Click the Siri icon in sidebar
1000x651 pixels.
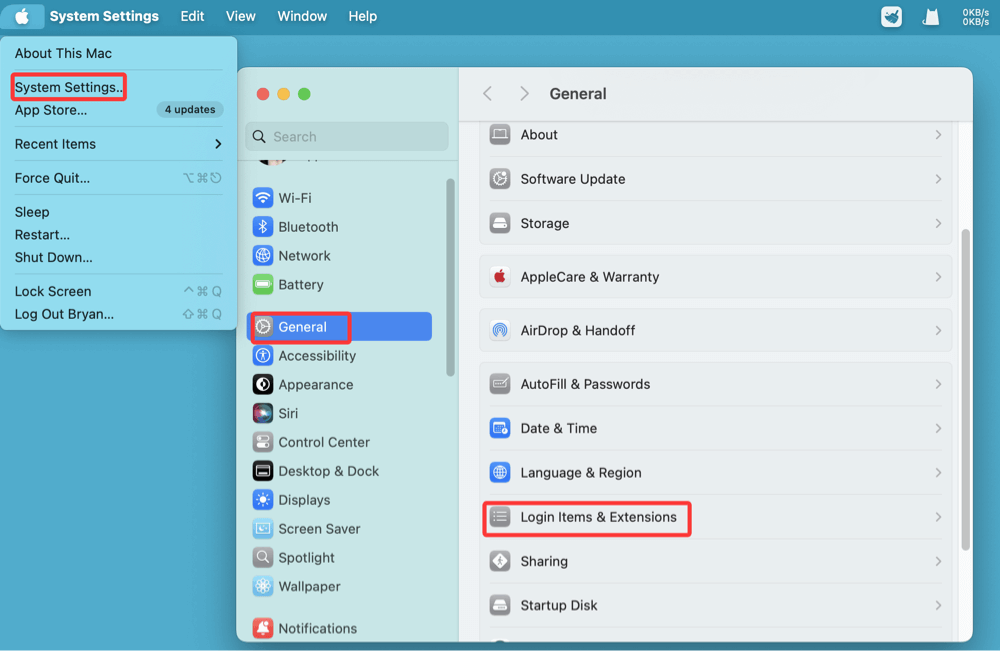click(263, 413)
